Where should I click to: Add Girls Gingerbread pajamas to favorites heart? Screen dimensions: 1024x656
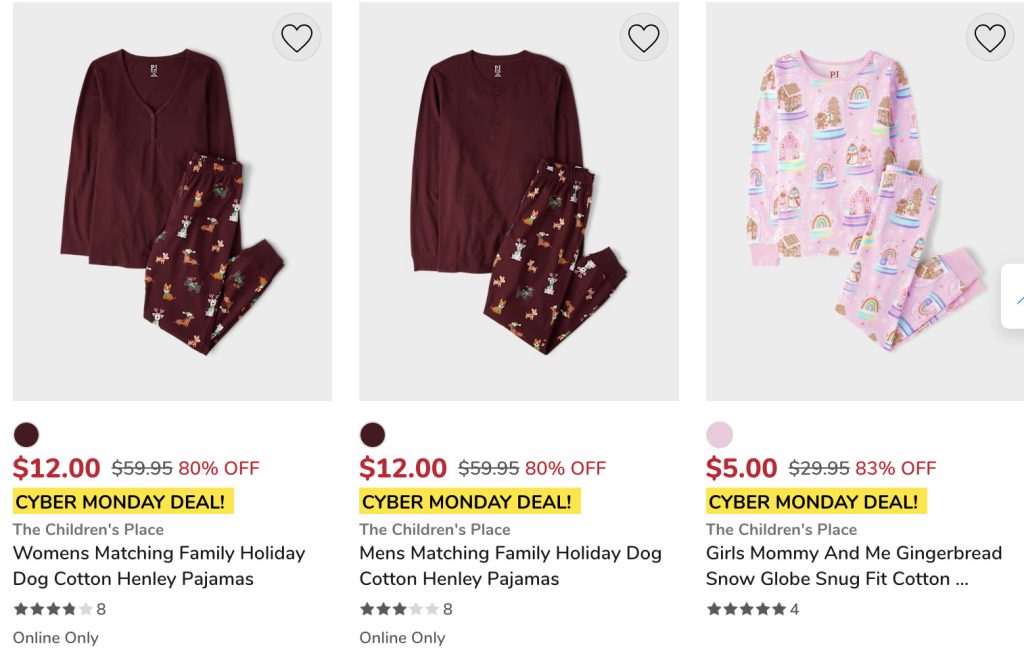click(x=989, y=38)
